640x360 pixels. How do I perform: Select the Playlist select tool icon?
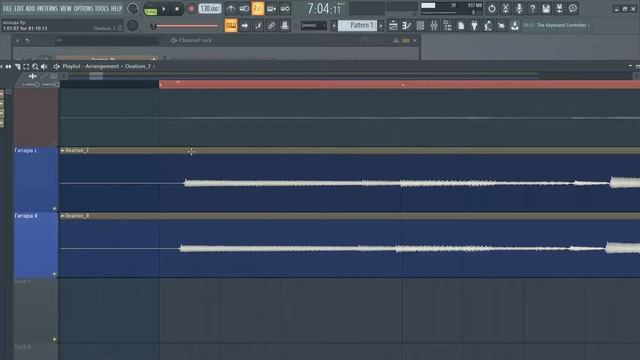pos(26,67)
